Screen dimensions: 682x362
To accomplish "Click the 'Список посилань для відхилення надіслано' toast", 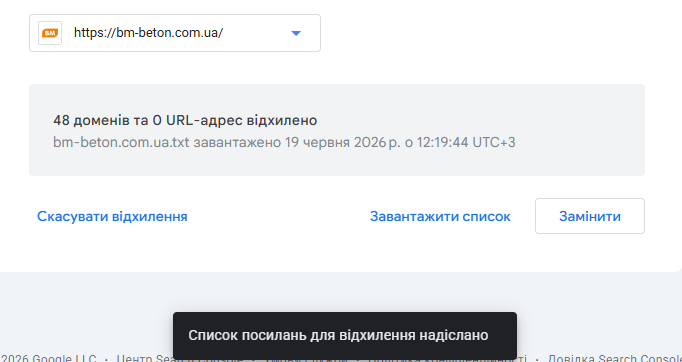I will pos(345,335).
